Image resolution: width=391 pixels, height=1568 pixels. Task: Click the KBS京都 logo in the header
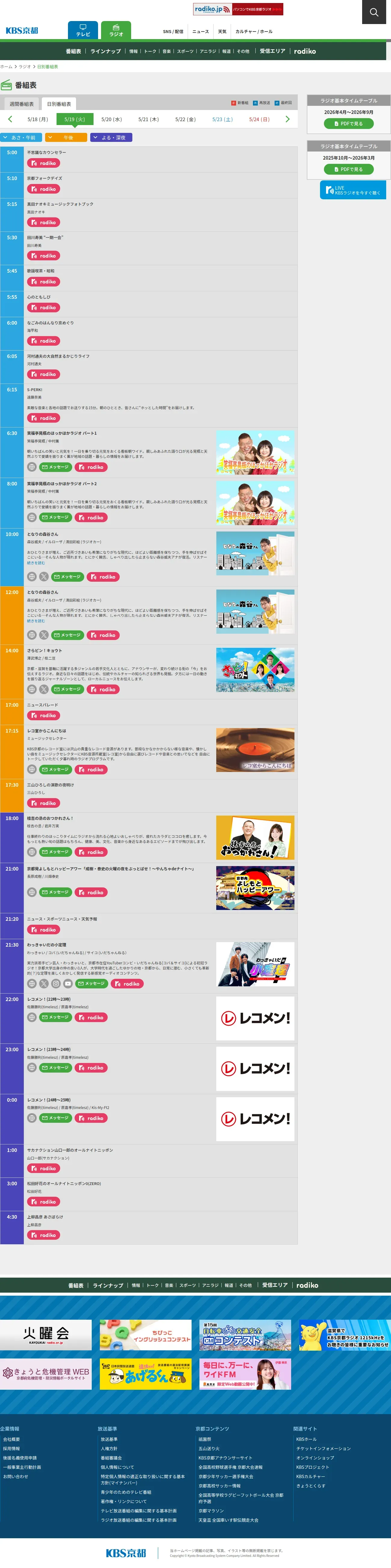tap(22, 30)
